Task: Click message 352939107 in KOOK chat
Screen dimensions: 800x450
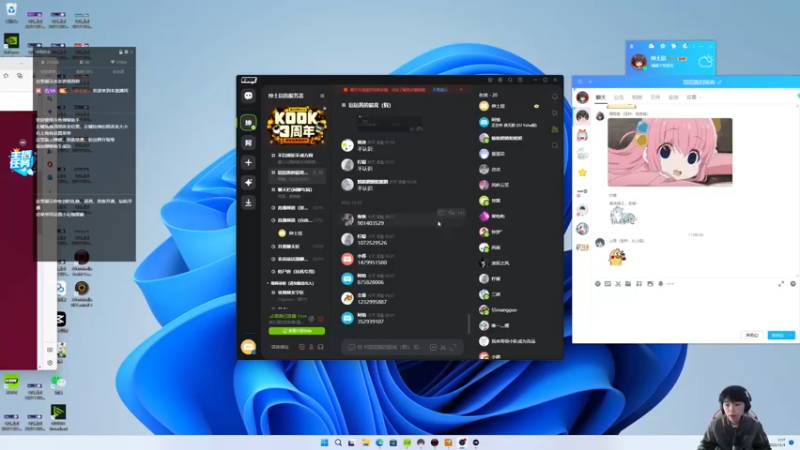Action: pyautogui.click(x=371, y=321)
